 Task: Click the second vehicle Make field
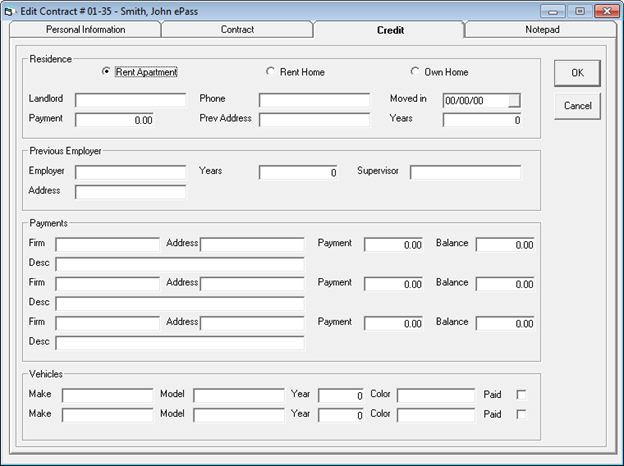(107, 415)
